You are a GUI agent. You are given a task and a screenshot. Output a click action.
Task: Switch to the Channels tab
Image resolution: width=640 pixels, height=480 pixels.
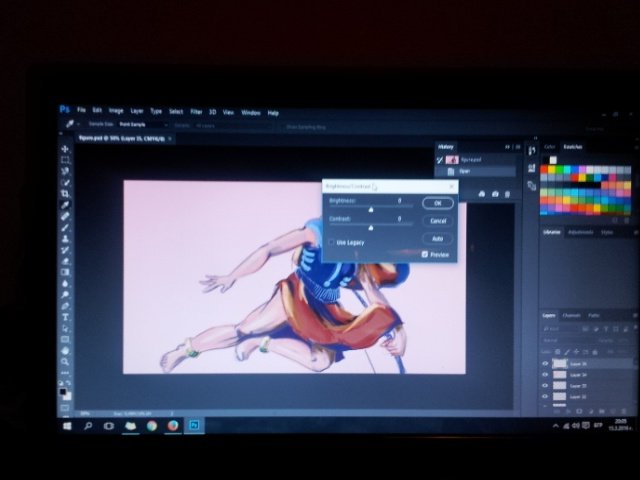[571, 315]
